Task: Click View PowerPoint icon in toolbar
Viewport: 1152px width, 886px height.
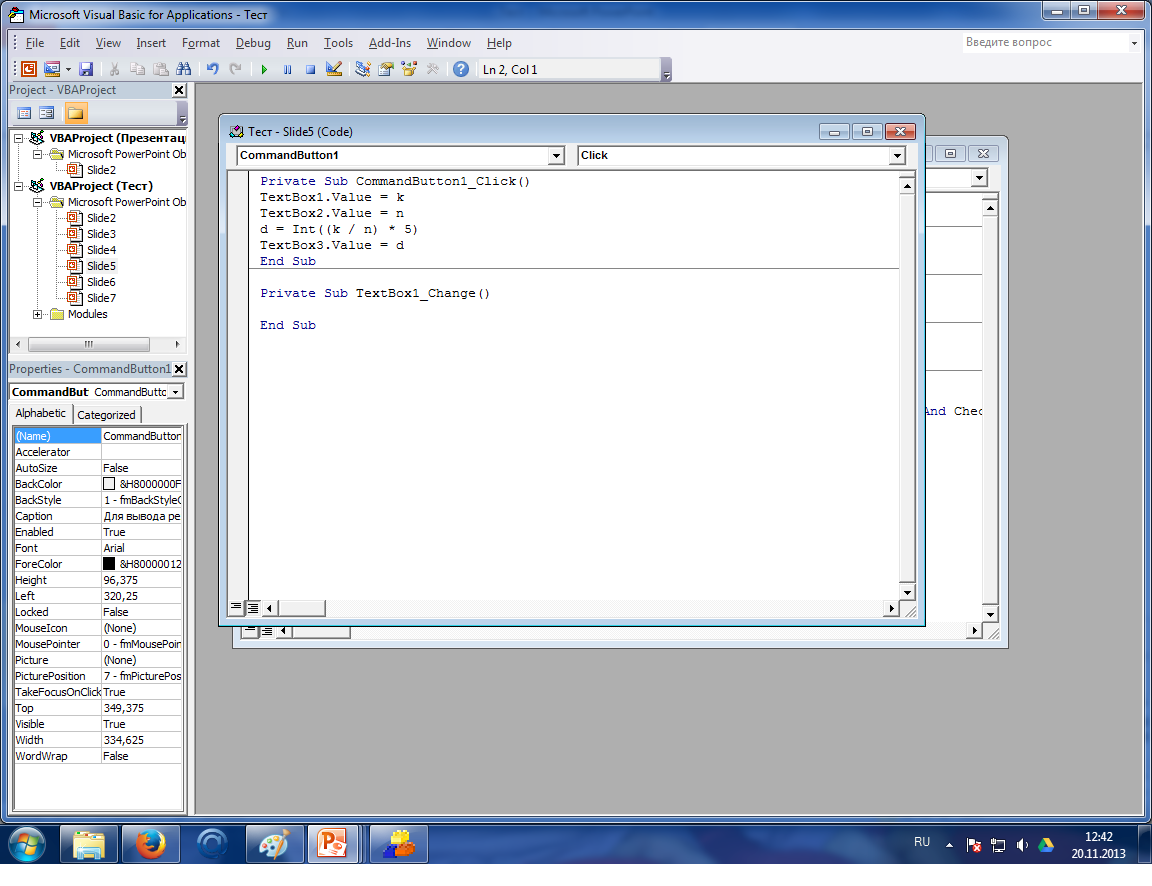Action: click(x=29, y=69)
